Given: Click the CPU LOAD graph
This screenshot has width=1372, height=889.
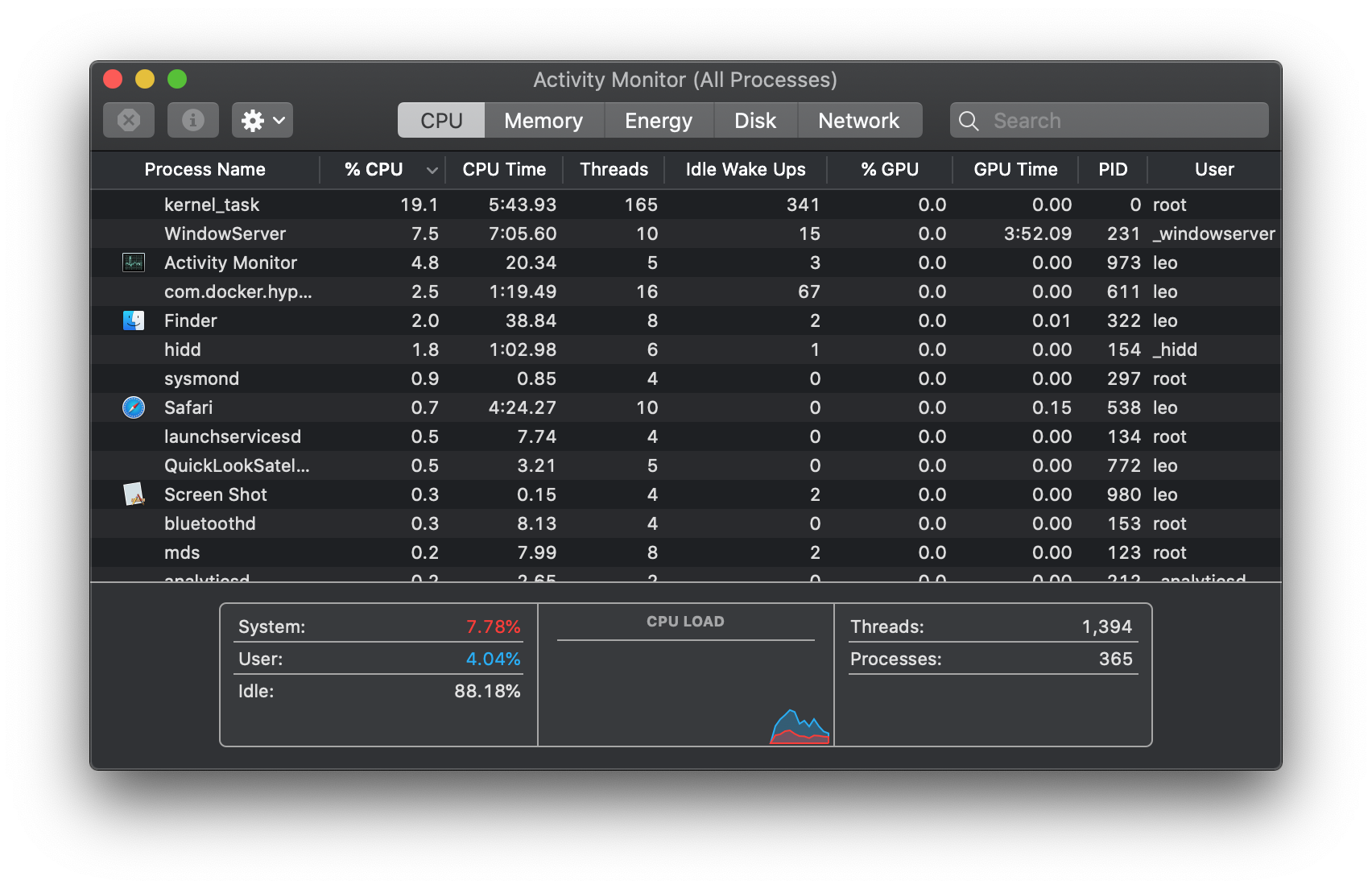Looking at the screenshot, I should [686, 693].
